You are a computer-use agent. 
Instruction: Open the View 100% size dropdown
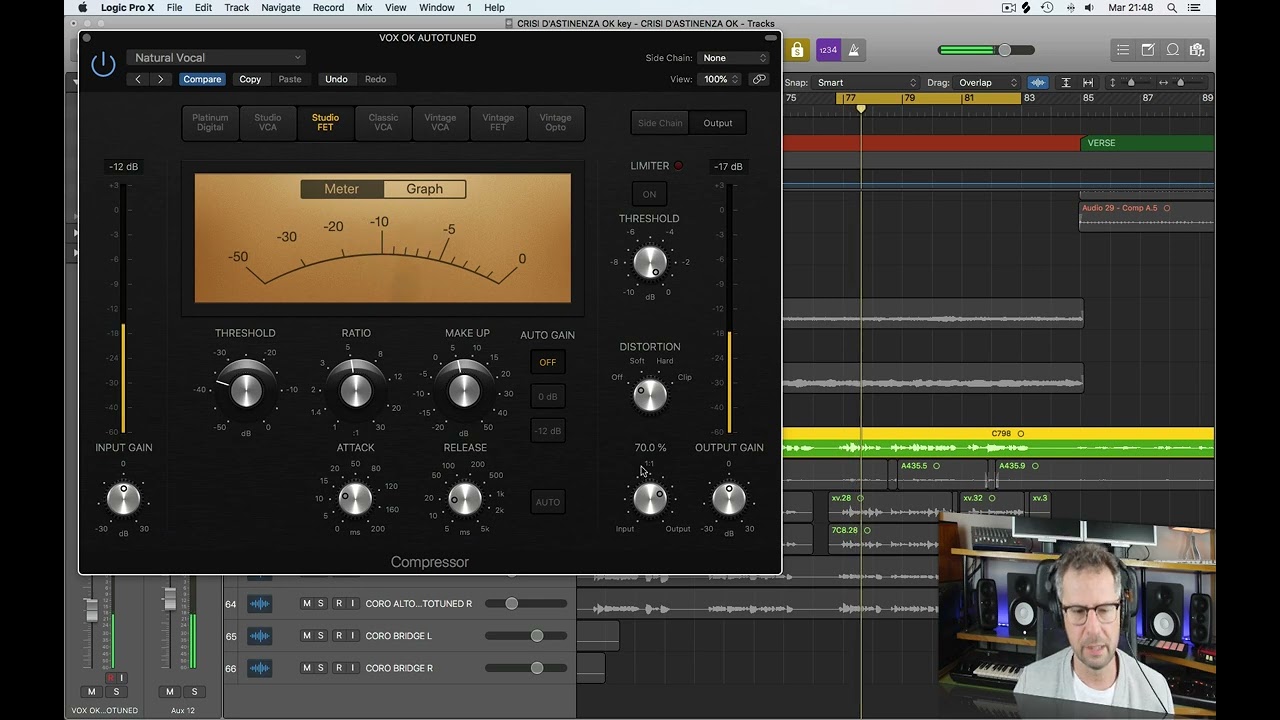click(x=720, y=79)
